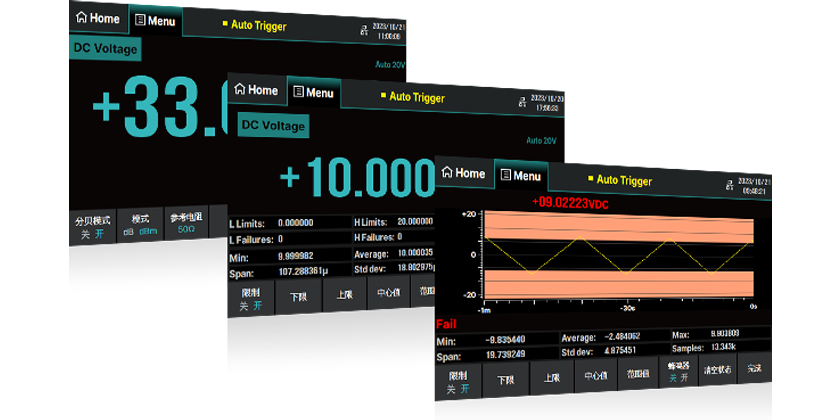Open the 模式 dB/dBm mode selector

[140, 222]
